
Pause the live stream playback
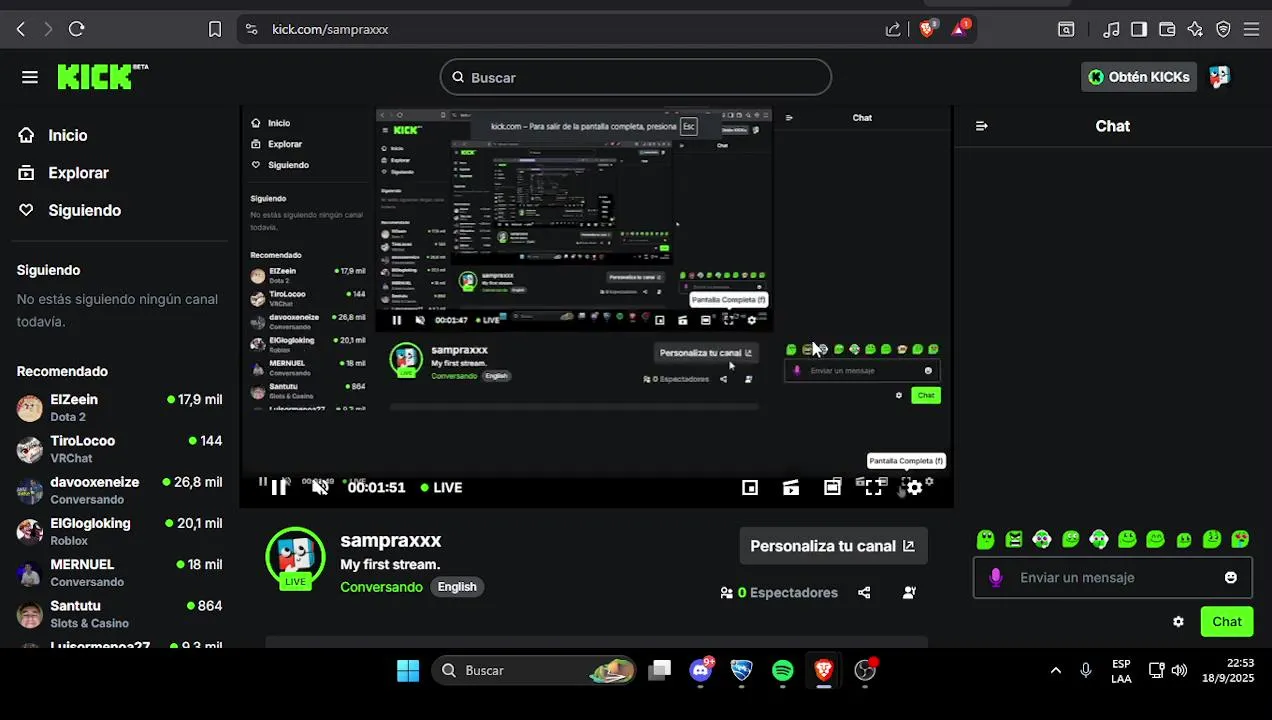279,487
